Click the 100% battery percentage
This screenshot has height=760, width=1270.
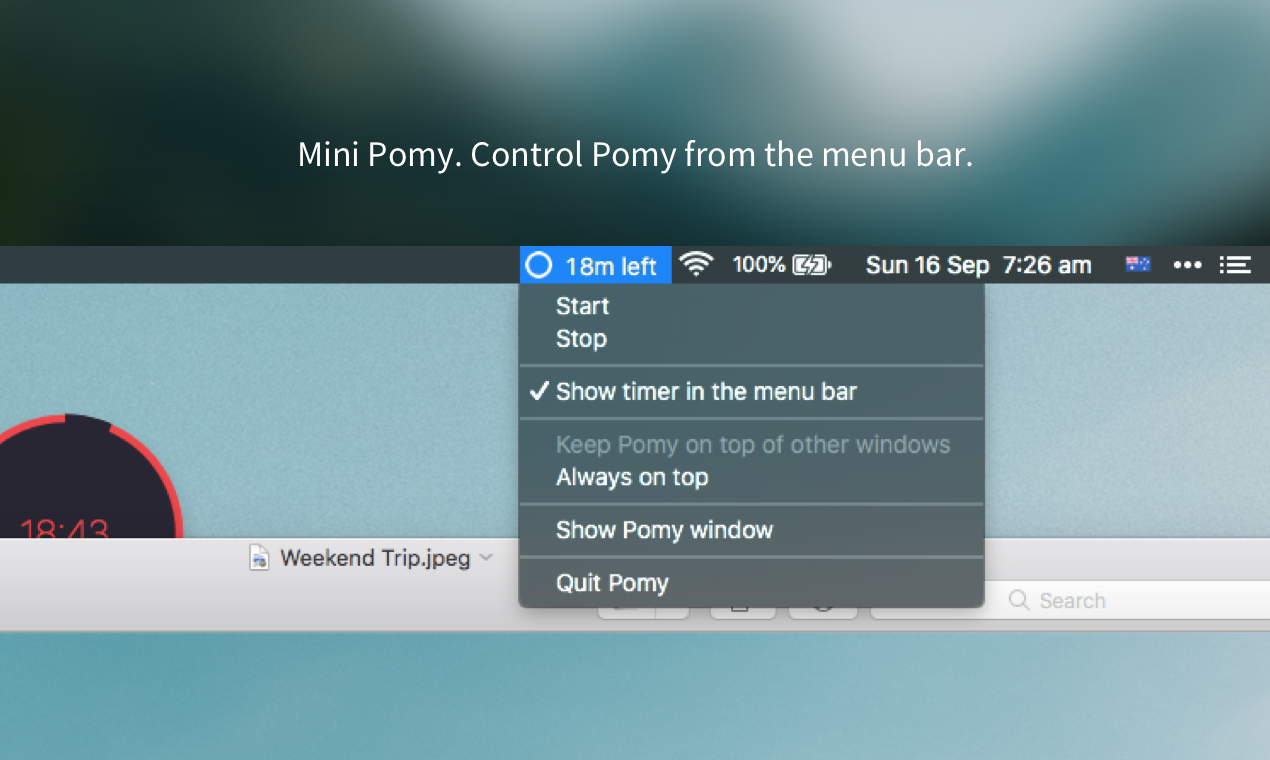(759, 265)
